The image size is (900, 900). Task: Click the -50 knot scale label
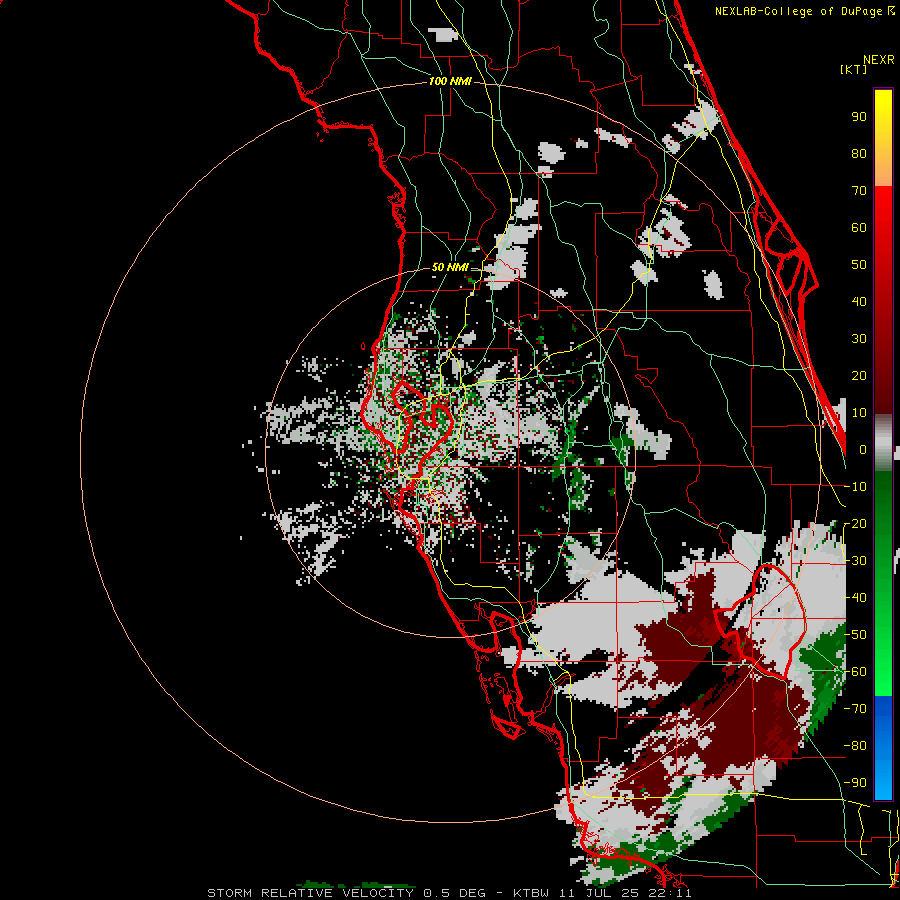coord(855,635)
